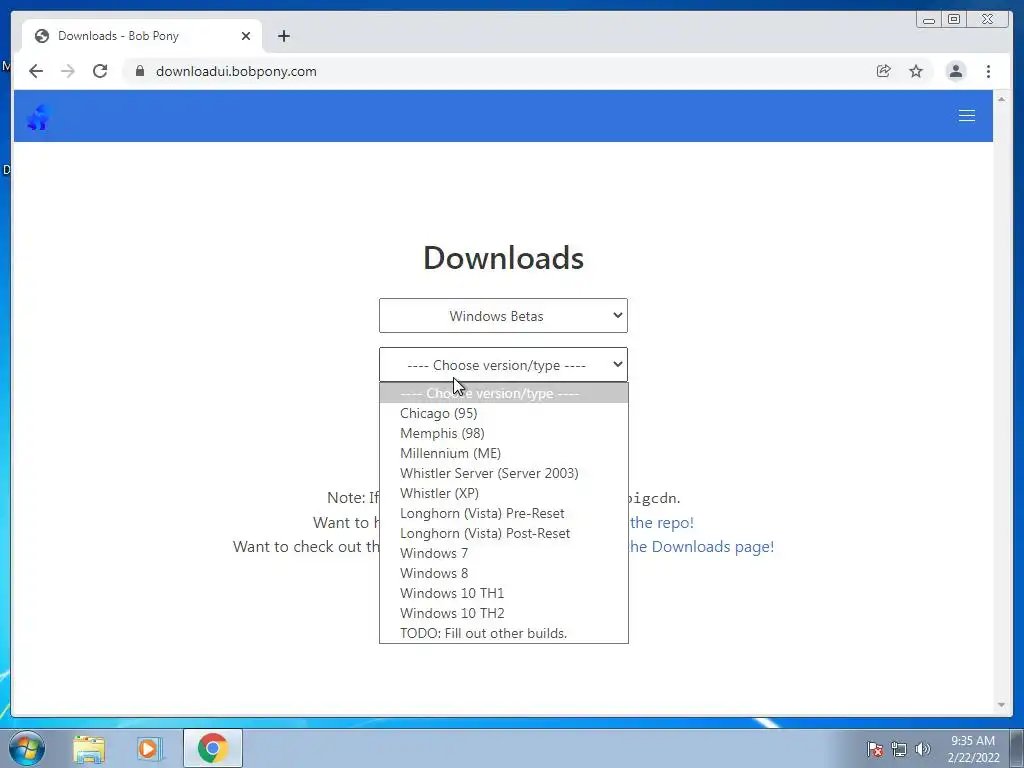Screen dimensions: 1024x768
Task: Follow the "Downloads page!" link
Action: pos(702,547)
